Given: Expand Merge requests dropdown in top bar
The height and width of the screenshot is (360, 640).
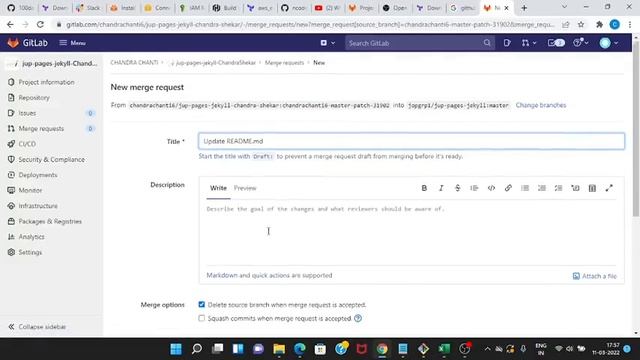Looking at the screenshot, I should [529, 43].
